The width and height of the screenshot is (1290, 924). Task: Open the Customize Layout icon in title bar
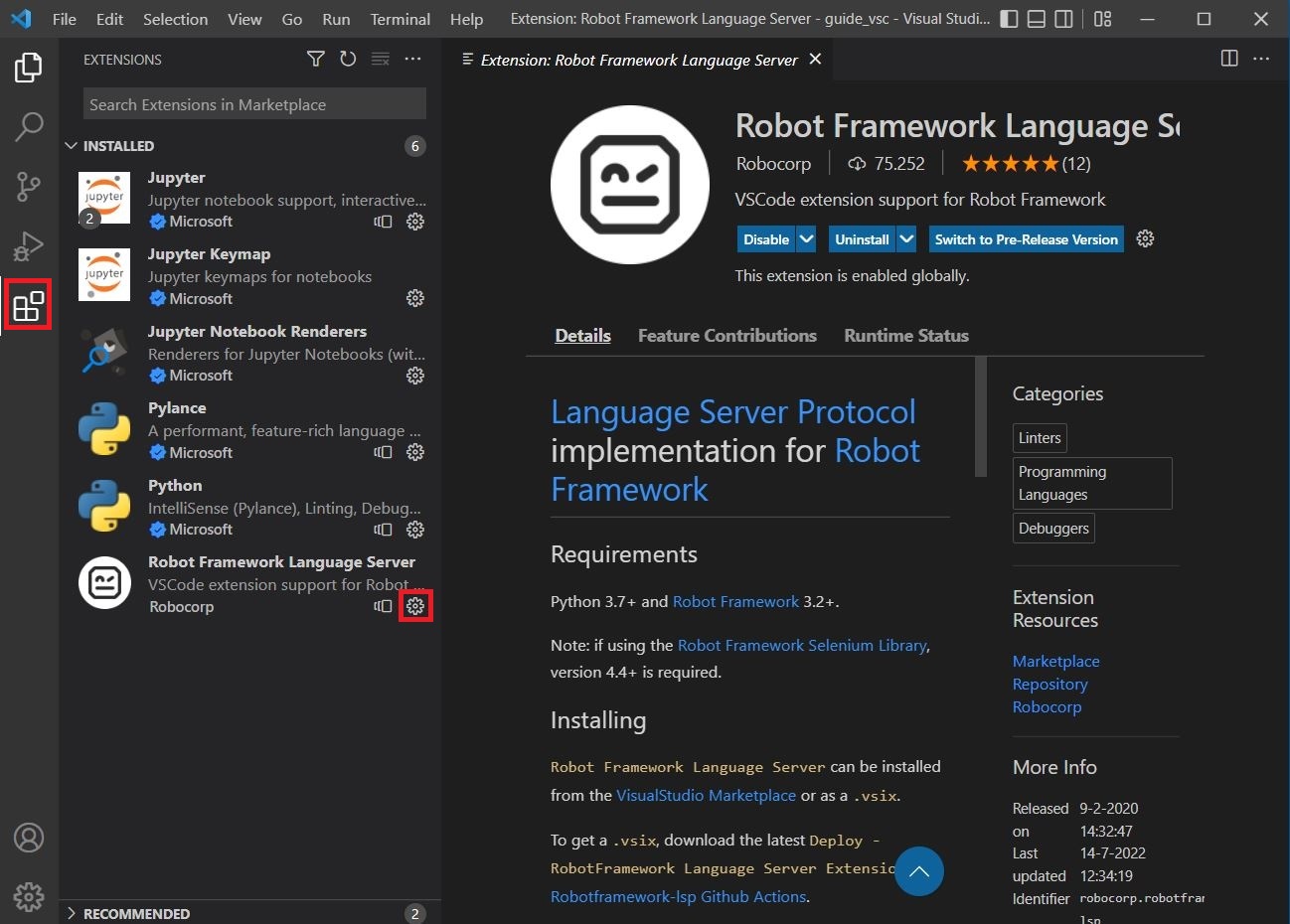1102,19
